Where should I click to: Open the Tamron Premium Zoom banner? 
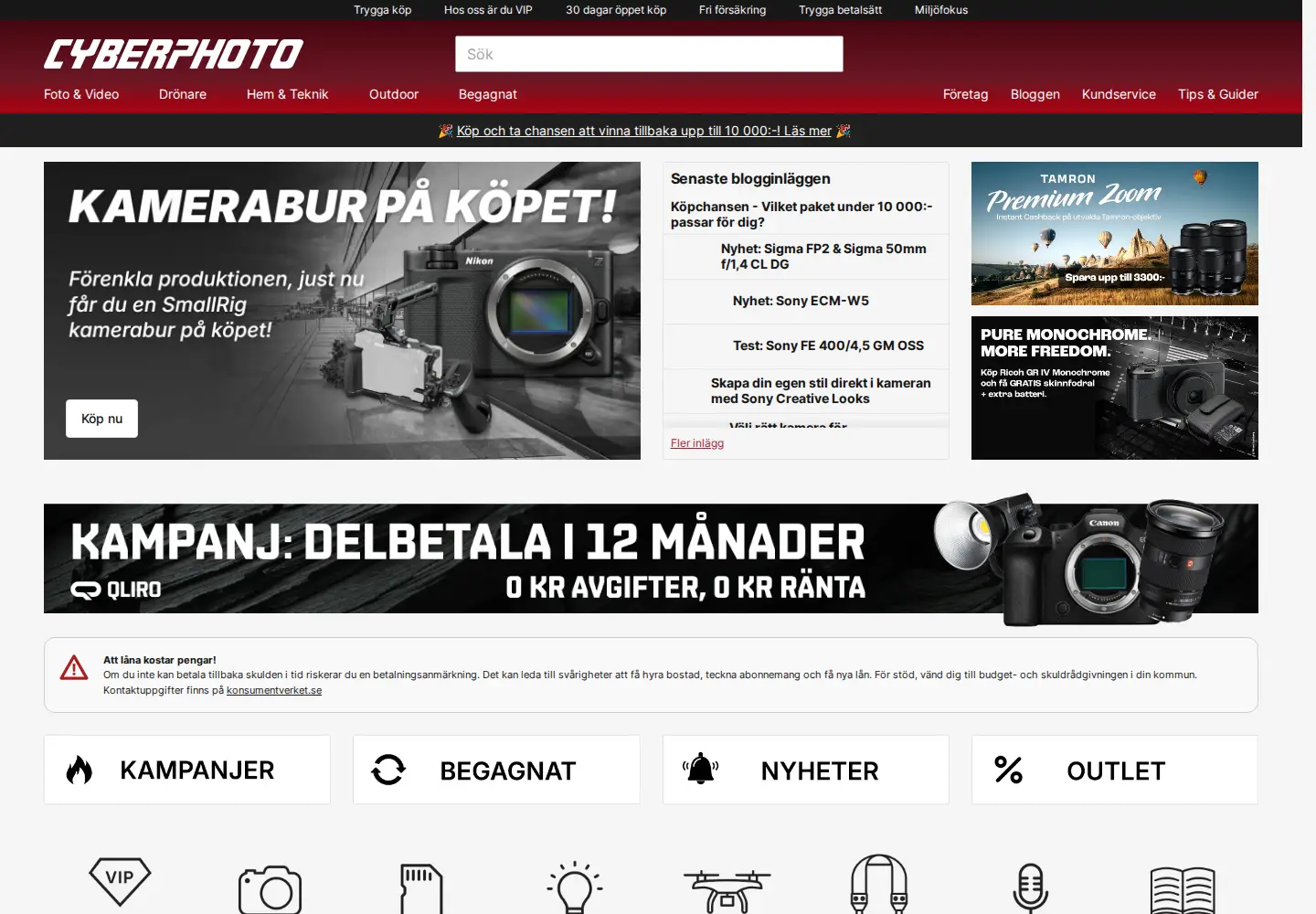[x=1115, y=234]
